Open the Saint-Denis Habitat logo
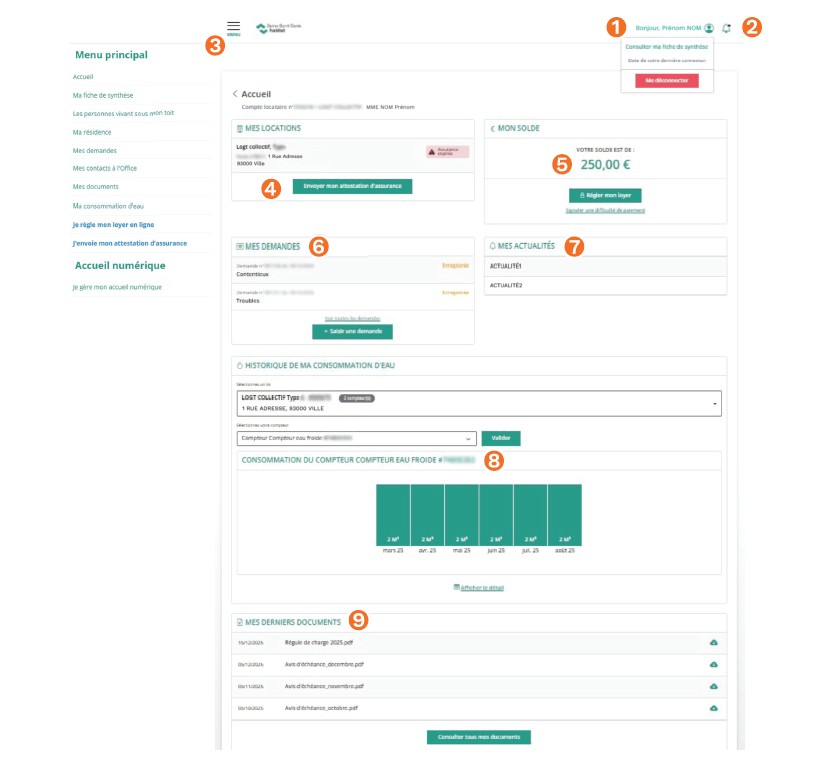Screen dimensions: 836x761 pyautogui.click(x=278, y=28)
